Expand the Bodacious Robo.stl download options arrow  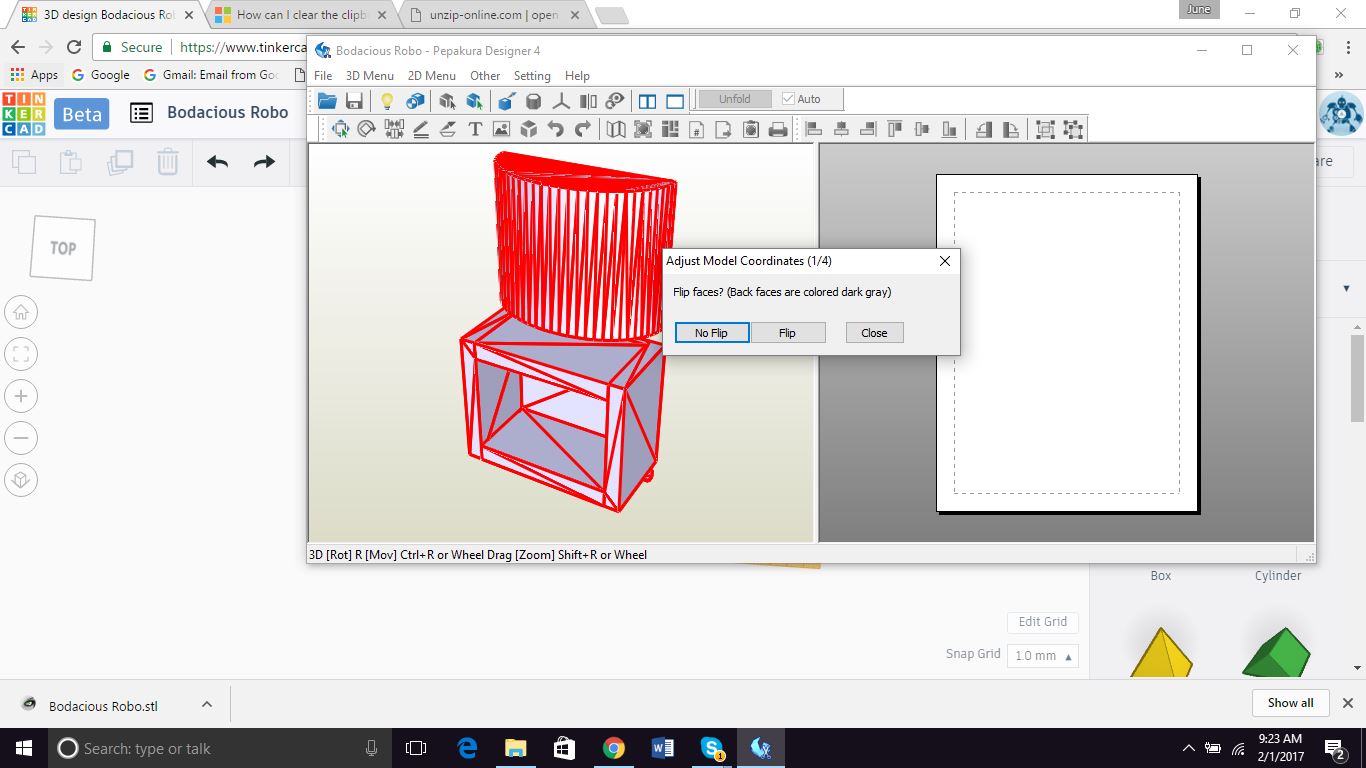tap(206, 704)
